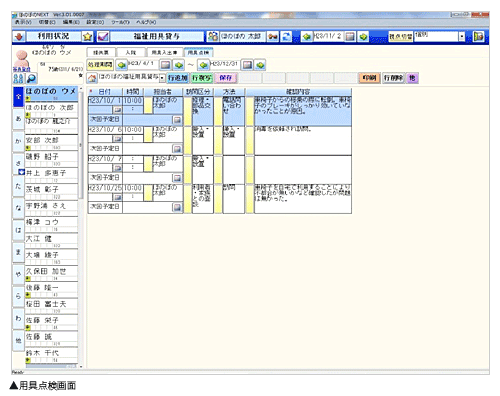Open the calendar icon under date H23/10/1
The width and height of the screenshot is (500, 396).
[117, 110]
